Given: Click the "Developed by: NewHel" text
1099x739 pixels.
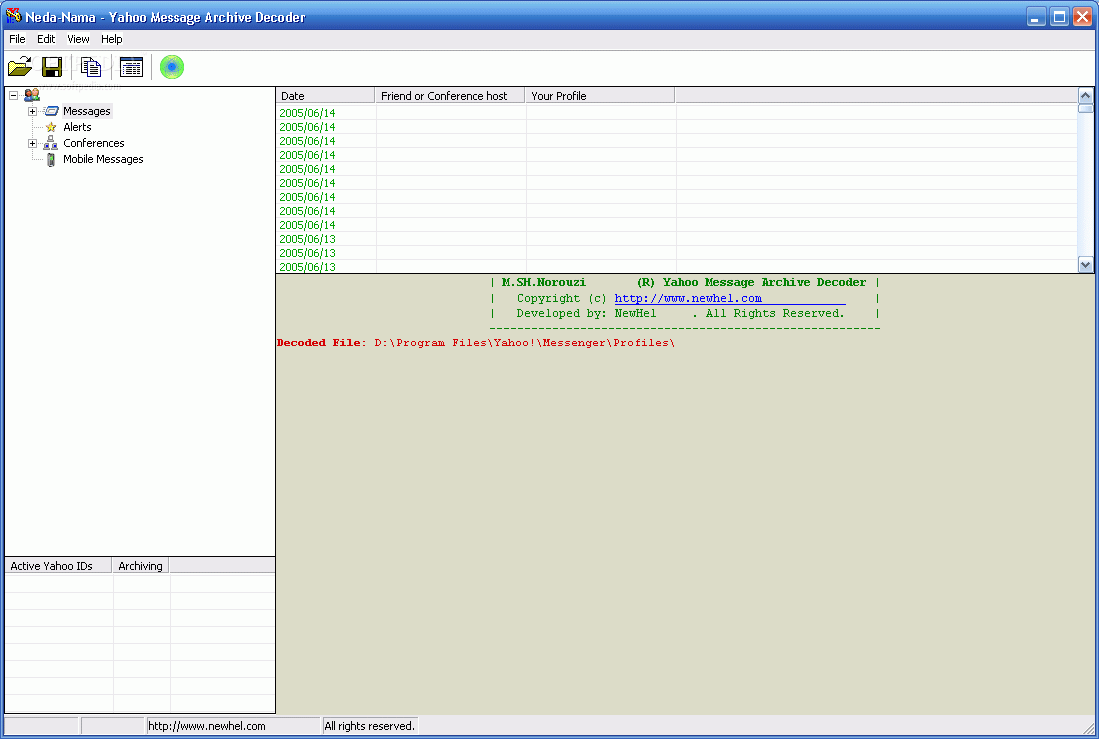Looking at the screenshot, I should pos(587,313).
